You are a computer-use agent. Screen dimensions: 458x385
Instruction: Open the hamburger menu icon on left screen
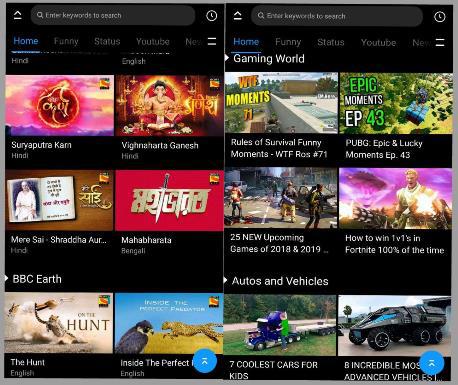click(x=212, y=41)
